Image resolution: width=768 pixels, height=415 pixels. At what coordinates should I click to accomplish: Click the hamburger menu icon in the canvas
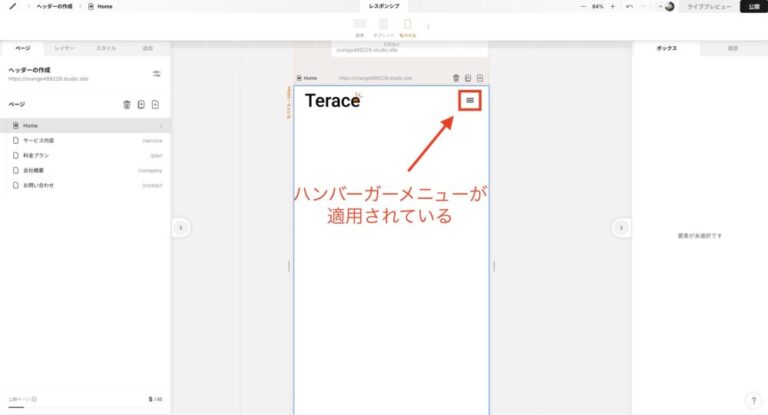pyautogui.click(x=470, y=100)
